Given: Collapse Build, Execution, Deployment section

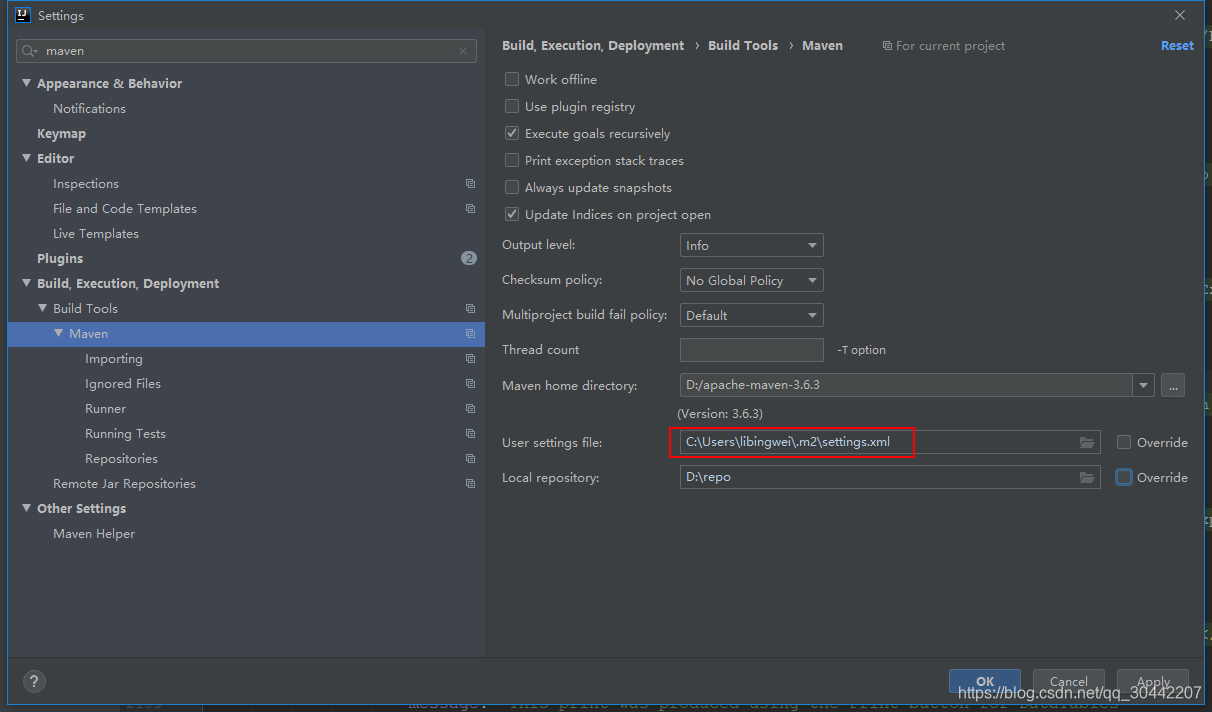Looking at the screenshot, I should pos(27,283).
